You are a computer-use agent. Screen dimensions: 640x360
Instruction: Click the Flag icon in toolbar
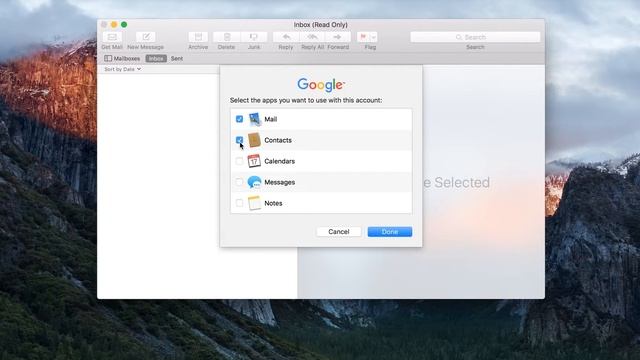[363, 37]
